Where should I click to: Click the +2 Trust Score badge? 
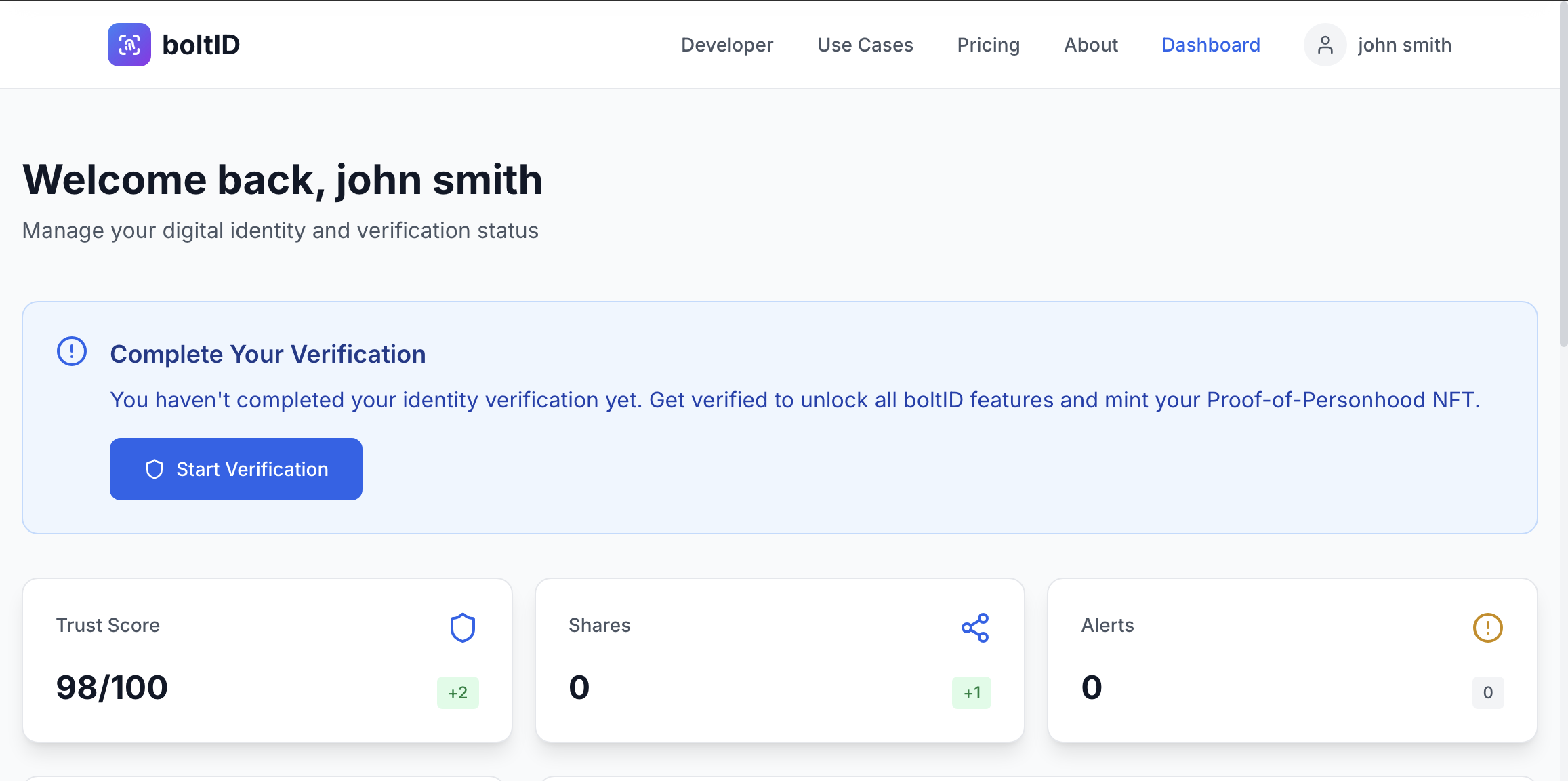[x=458, y=693]
